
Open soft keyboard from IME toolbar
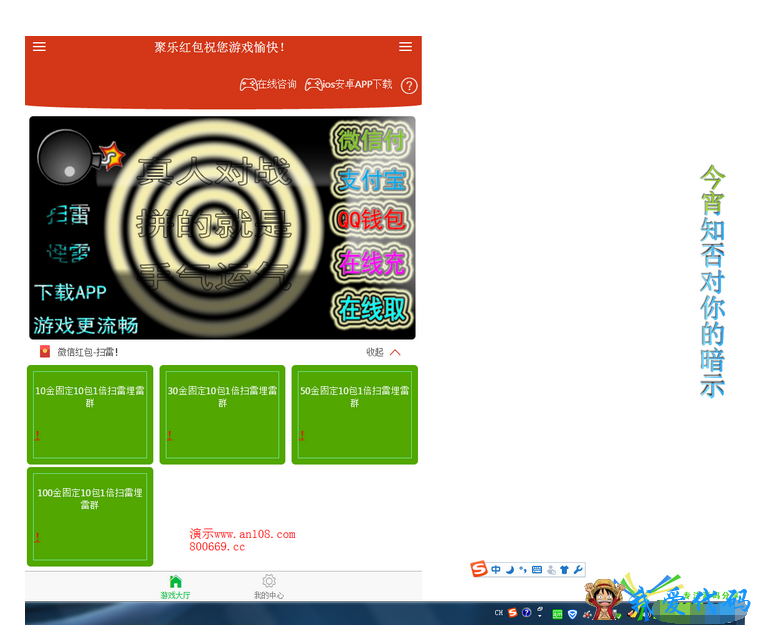point(537,570)
